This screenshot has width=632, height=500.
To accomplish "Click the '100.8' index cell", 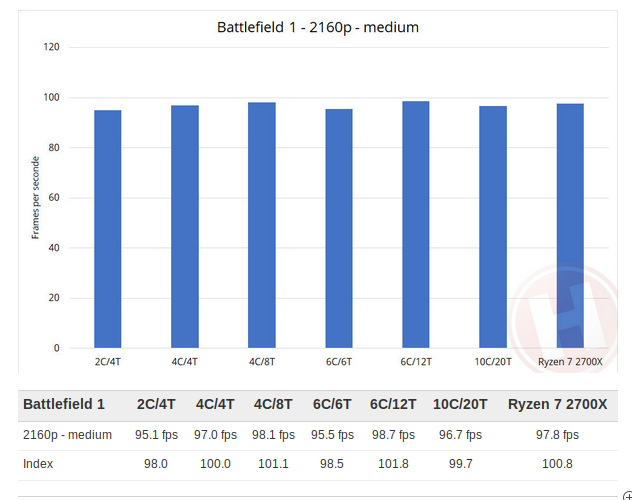I will tap(557, 464).
